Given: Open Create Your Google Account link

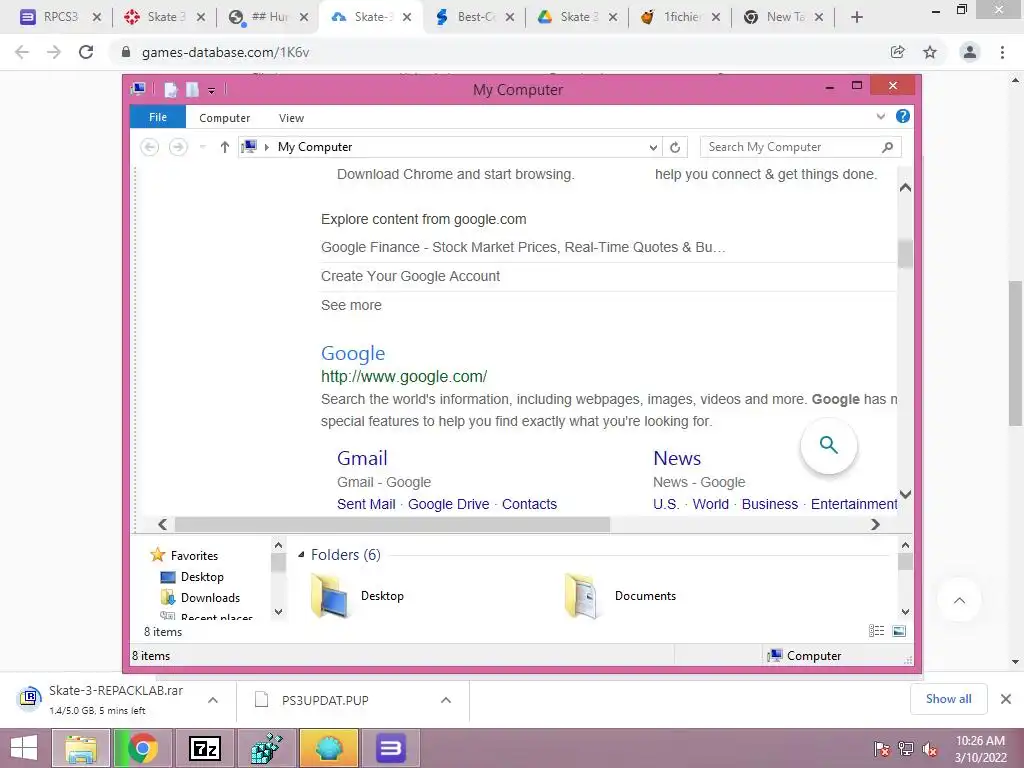Looking at the screenshot, I should point(410,276).
